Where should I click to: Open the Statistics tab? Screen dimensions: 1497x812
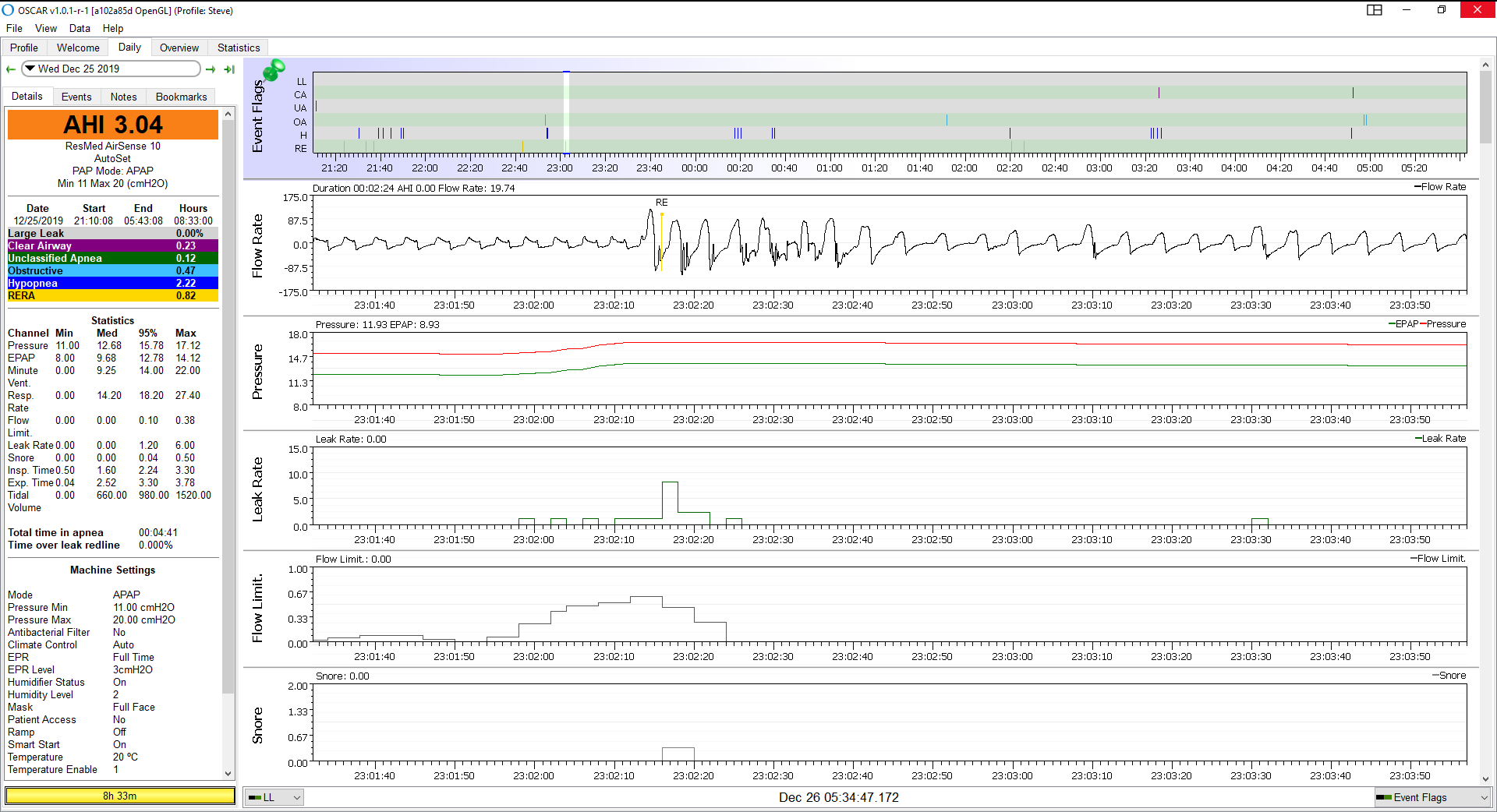click(x=239, y=48)
